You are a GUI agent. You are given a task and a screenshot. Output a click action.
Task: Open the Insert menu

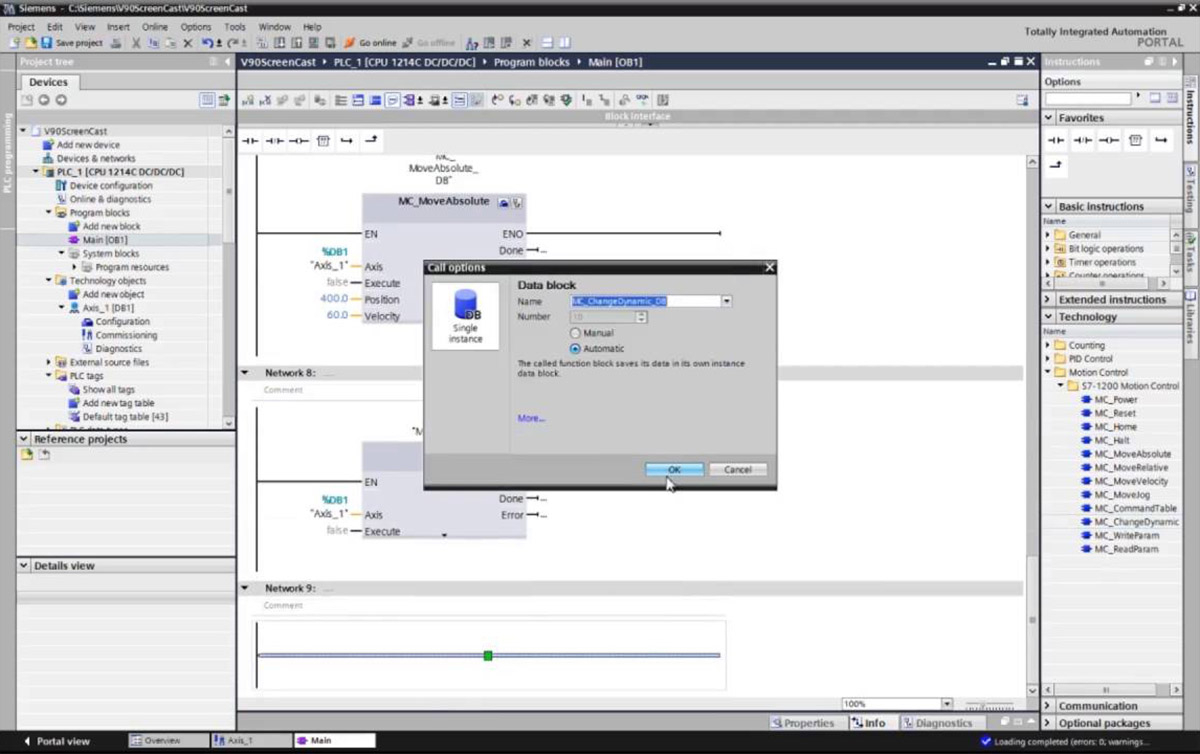[118, 27]
